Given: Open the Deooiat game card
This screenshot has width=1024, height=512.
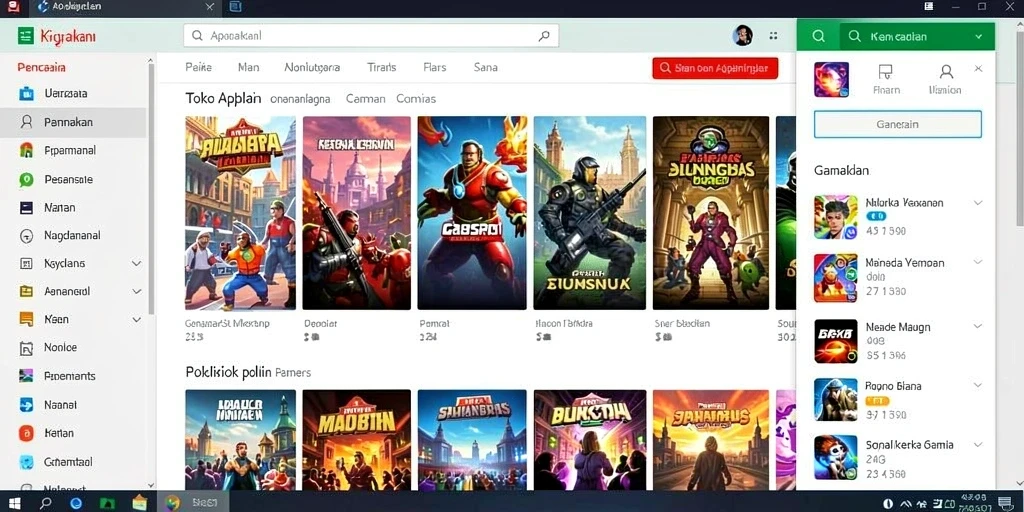Looking at the screenshot, I should 357,213.
